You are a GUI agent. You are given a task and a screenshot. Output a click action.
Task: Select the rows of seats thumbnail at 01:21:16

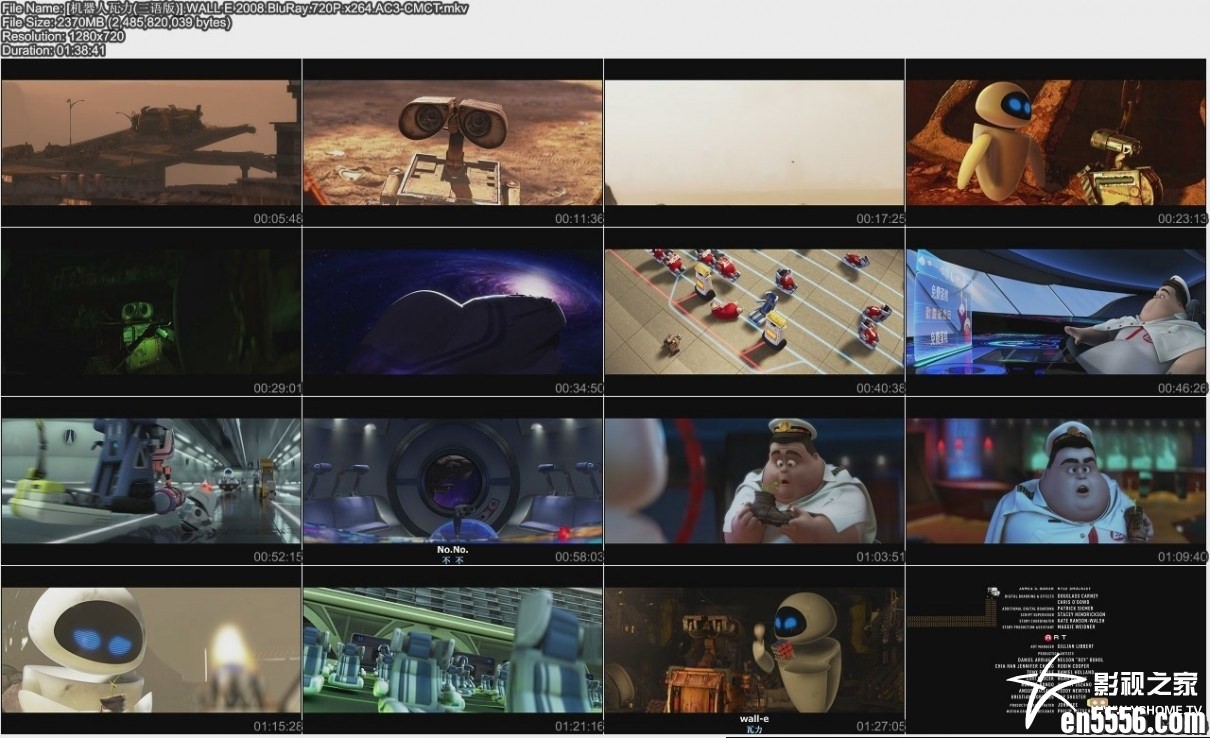pyautogui.click(x=453, y=651)
